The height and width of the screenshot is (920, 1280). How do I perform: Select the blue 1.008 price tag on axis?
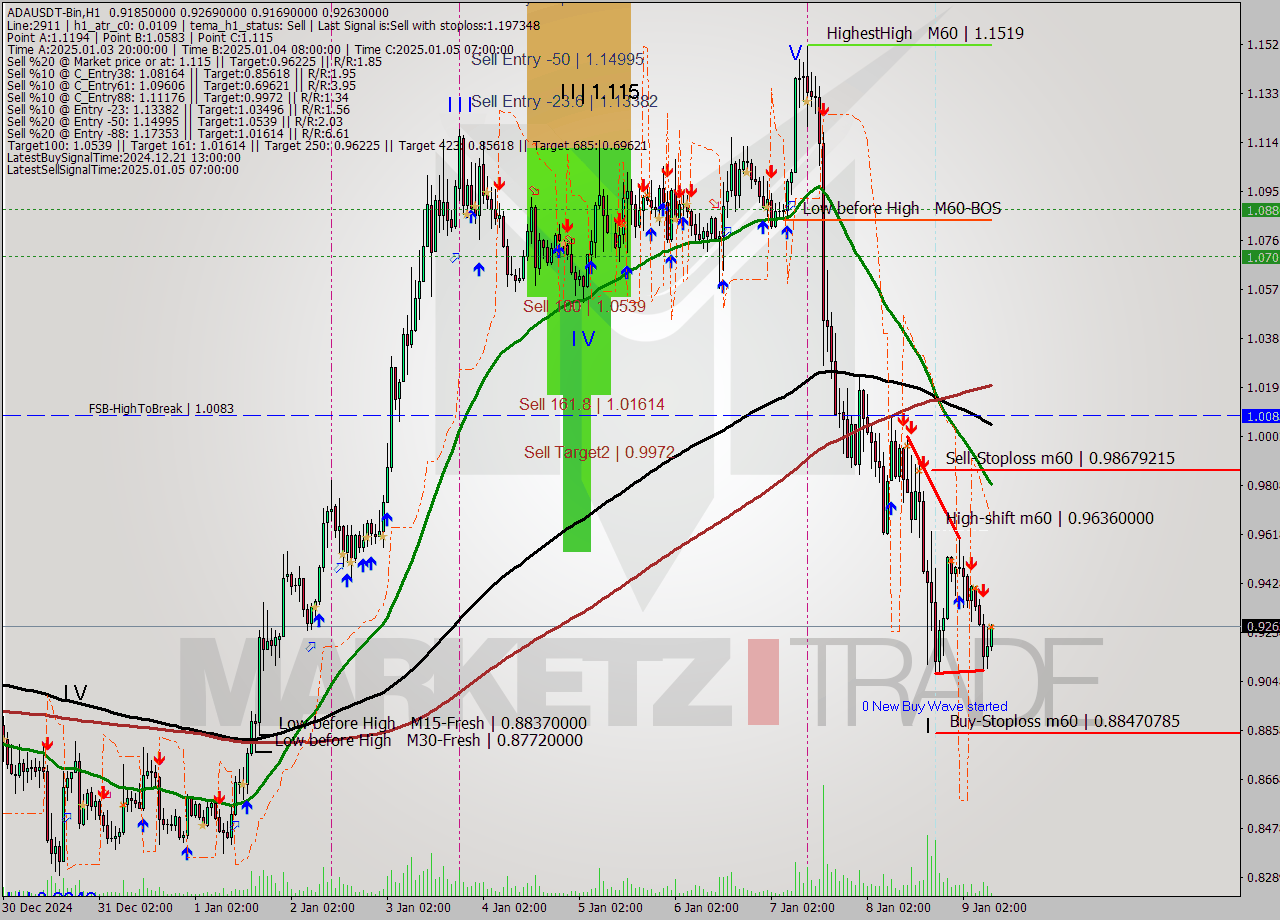pos(1260,415)
